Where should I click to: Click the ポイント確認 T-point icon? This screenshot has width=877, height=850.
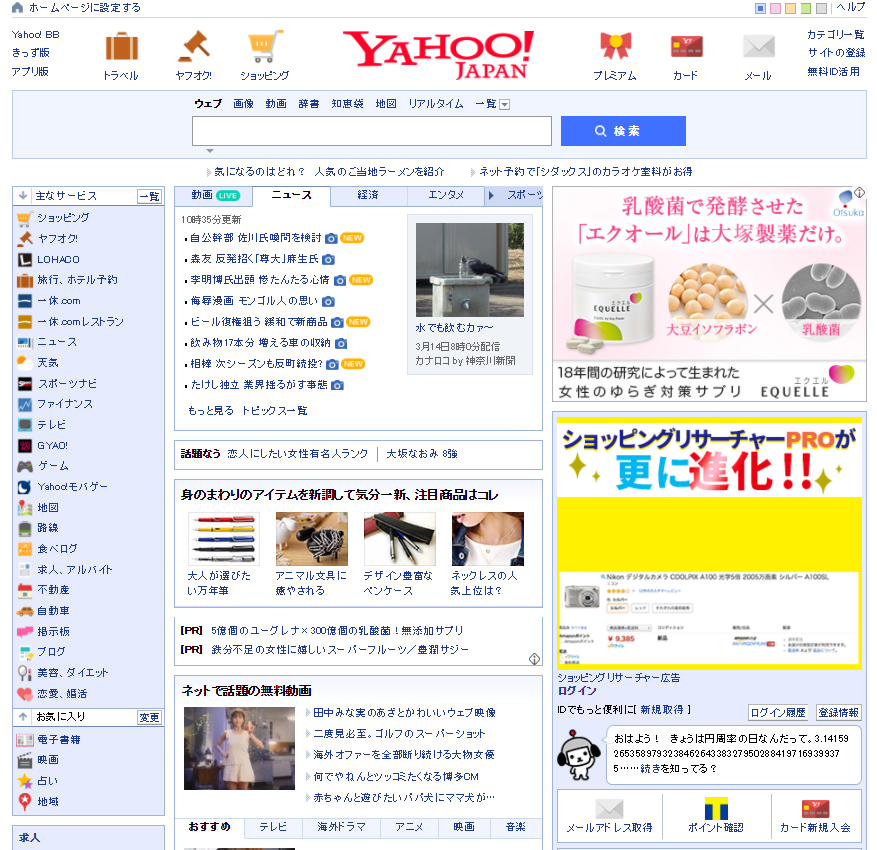point(716,809)
